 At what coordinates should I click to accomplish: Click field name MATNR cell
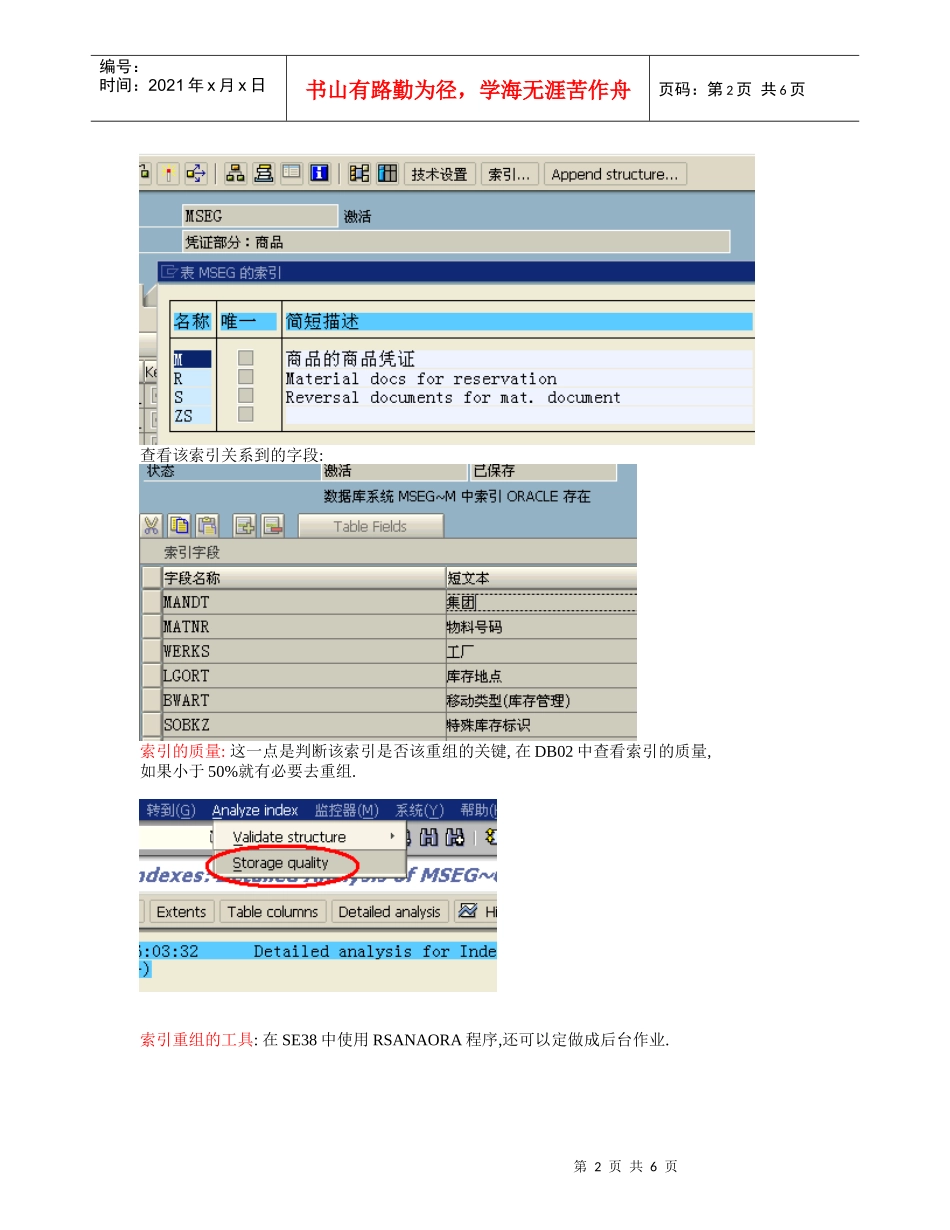click(x=303, y=627)
